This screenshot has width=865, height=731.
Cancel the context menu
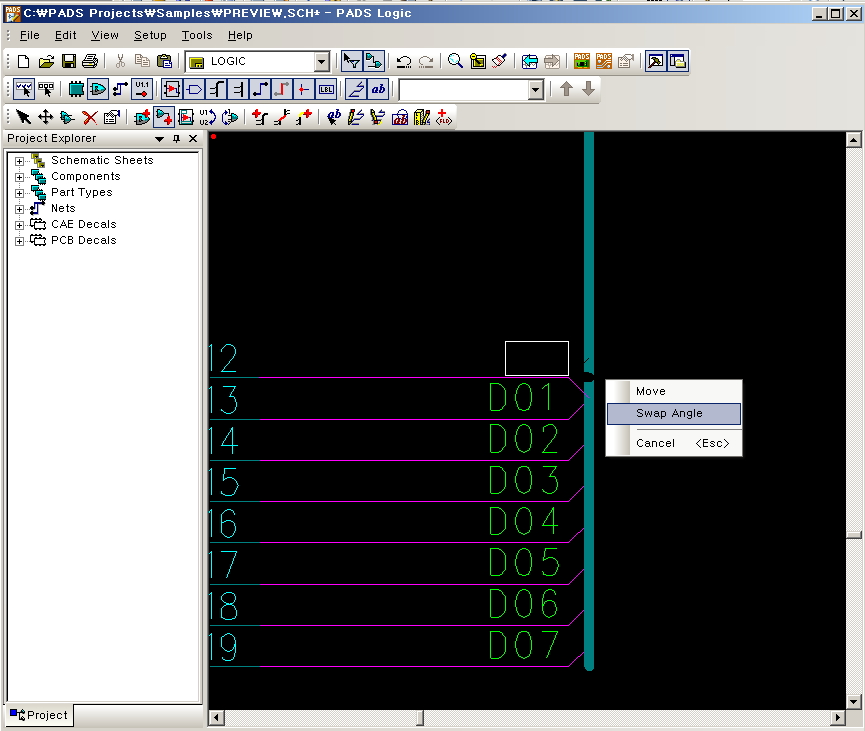tap(674, 444)
